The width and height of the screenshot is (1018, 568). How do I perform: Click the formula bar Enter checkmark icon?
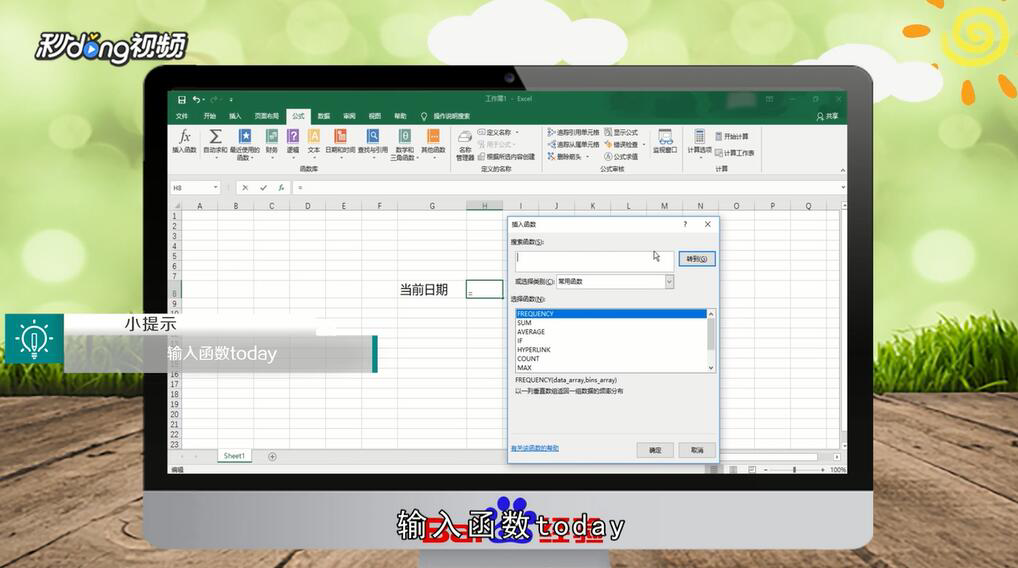pos(263,188)
